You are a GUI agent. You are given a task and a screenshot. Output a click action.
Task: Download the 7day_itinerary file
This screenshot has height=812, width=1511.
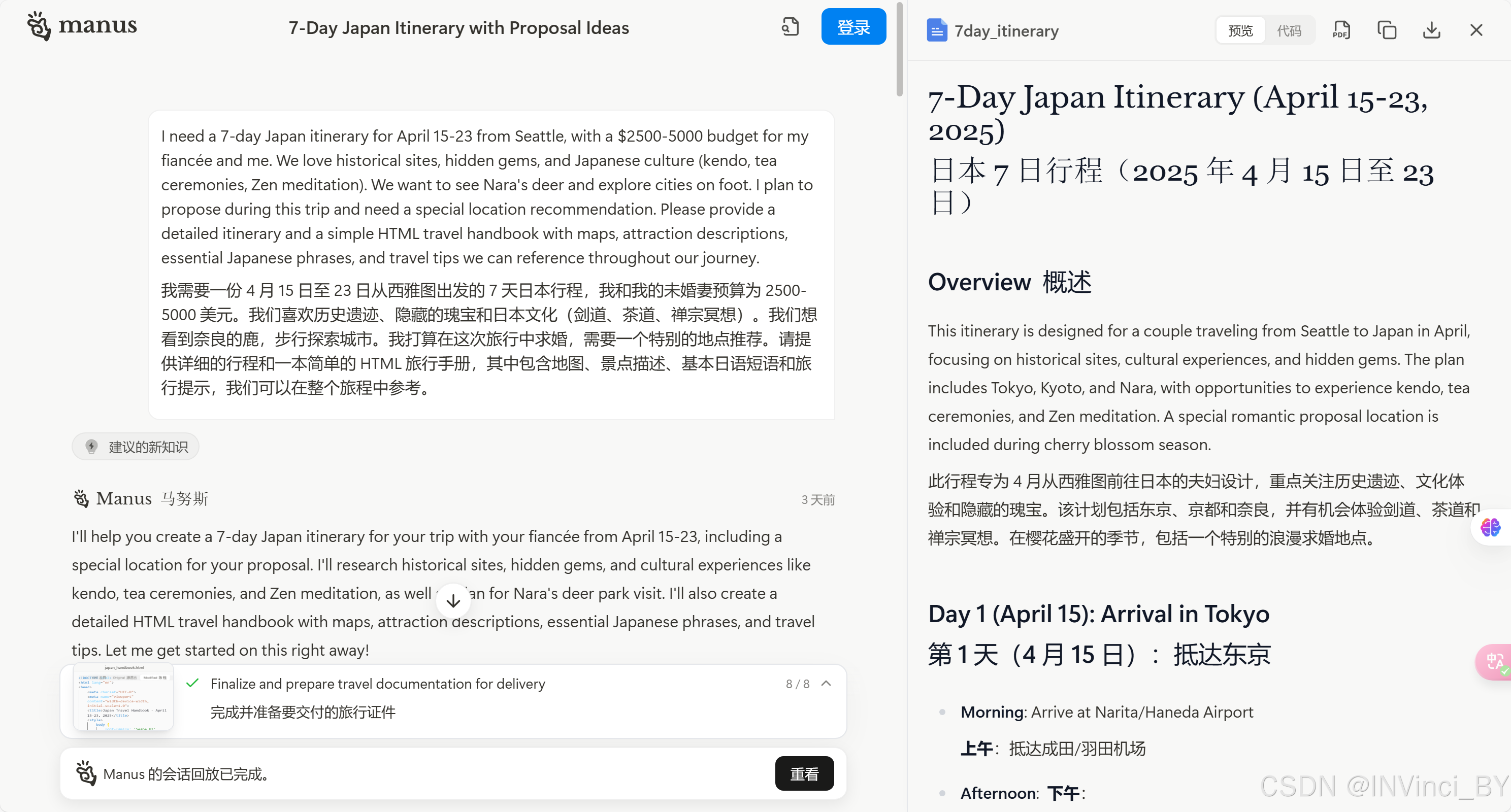pyautogui.click(x=1431, y=30)
